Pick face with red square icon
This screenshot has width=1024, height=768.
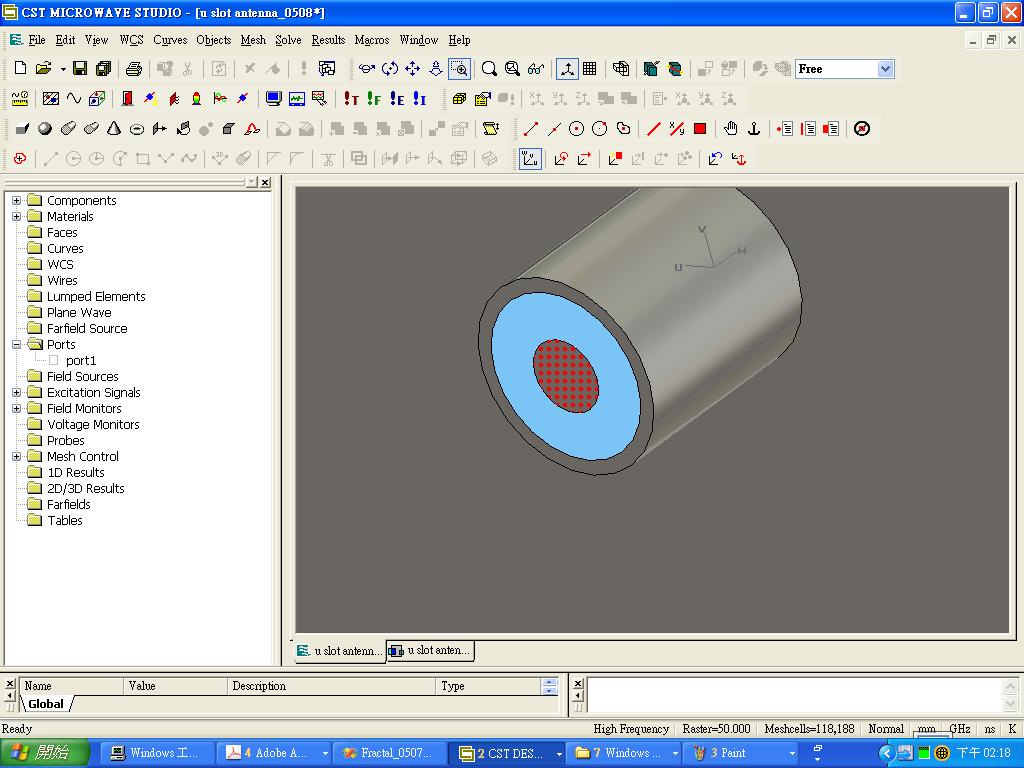(x=700, y=129)
